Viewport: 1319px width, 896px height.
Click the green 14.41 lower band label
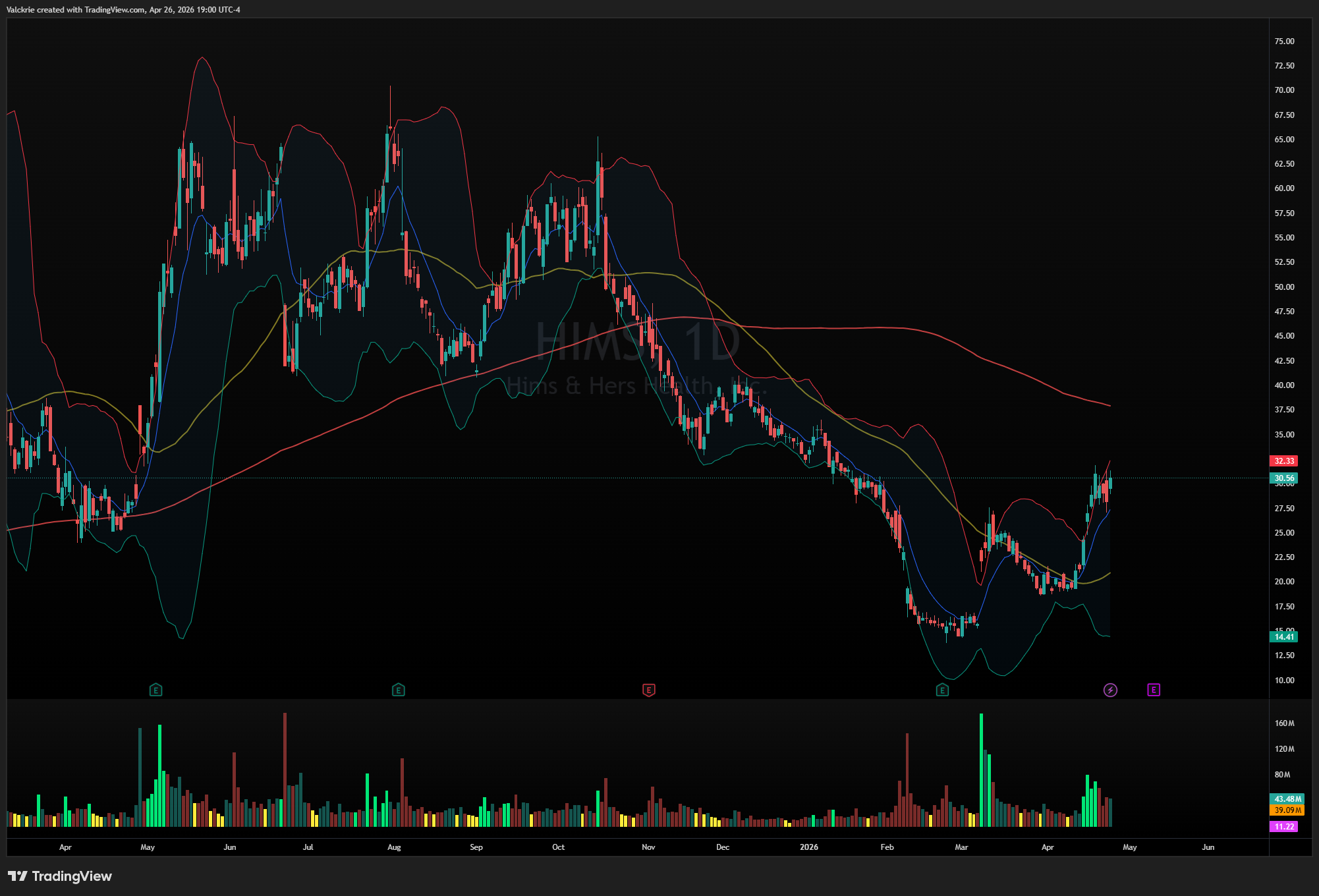click(x=1284, y=636)
